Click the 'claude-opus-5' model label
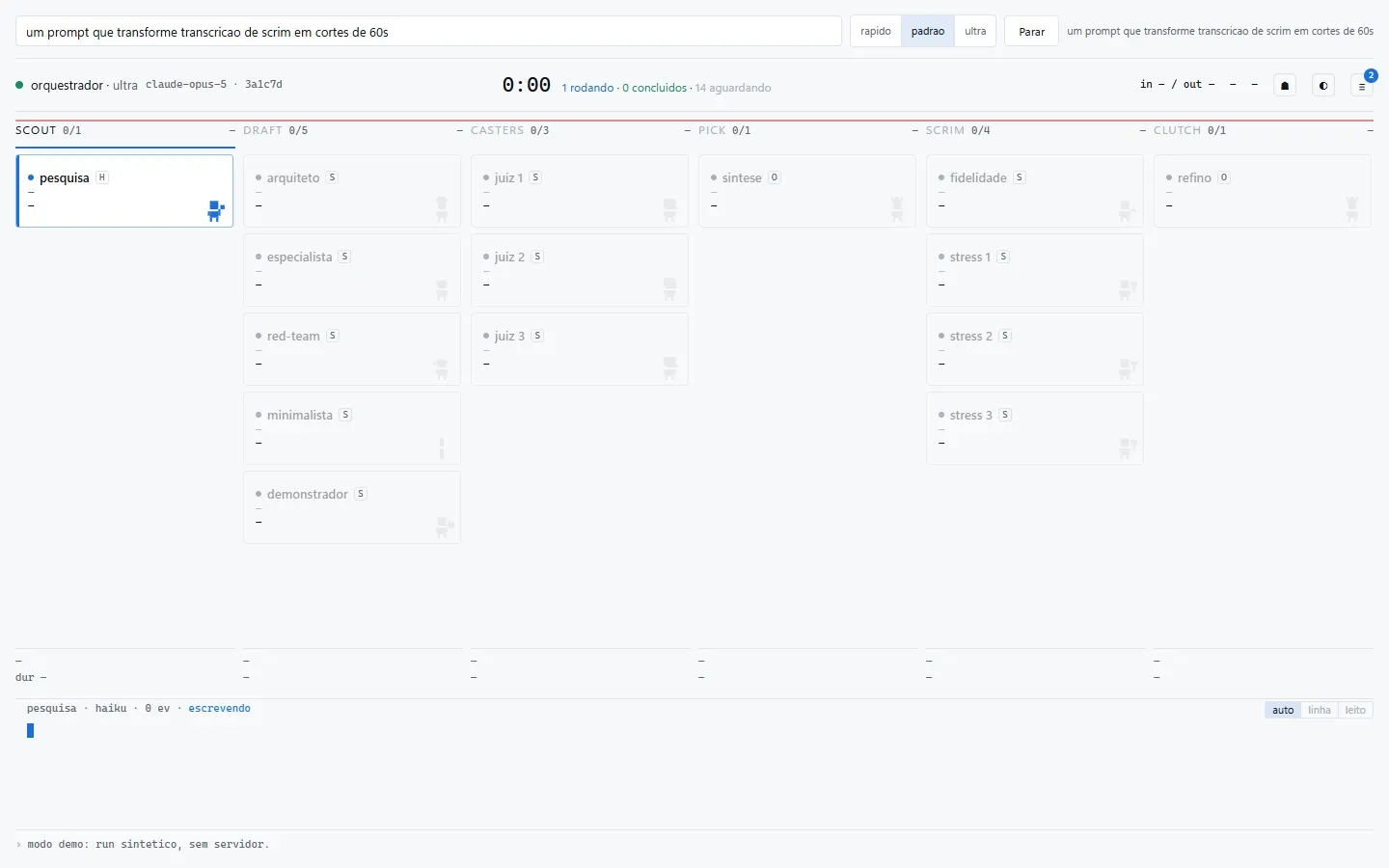Screen dimensions: 1389x868 [x=186, y=85]
